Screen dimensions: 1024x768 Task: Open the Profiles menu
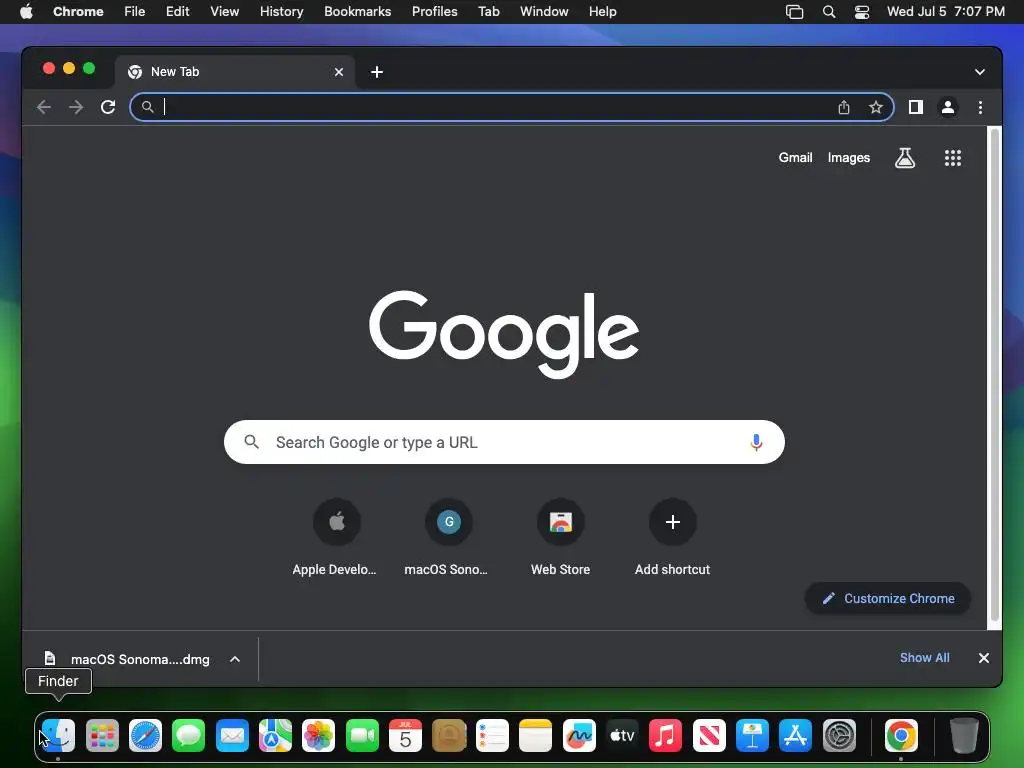click(x=434, y=11)
